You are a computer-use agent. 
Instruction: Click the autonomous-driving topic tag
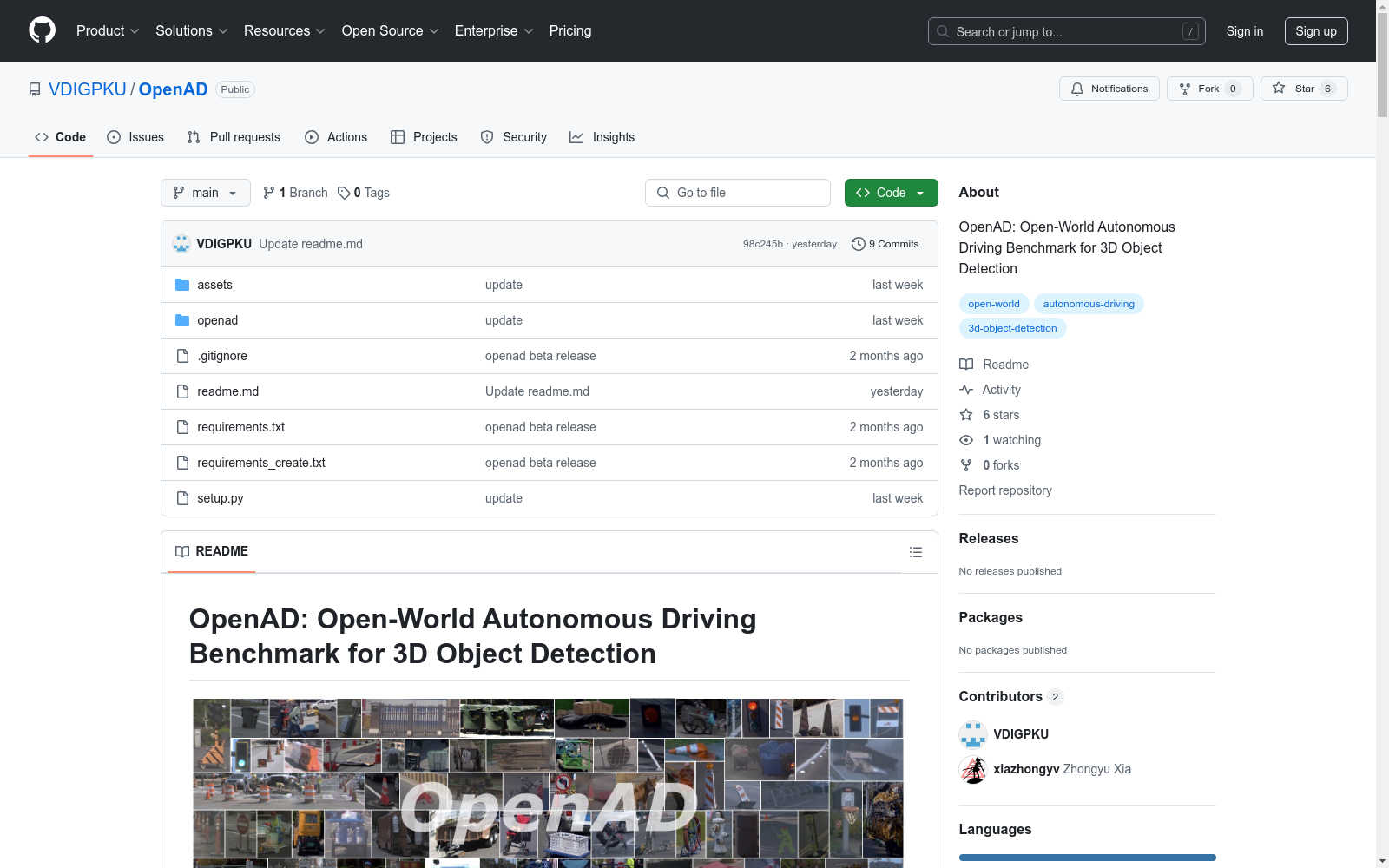[x=1089, y=304]
